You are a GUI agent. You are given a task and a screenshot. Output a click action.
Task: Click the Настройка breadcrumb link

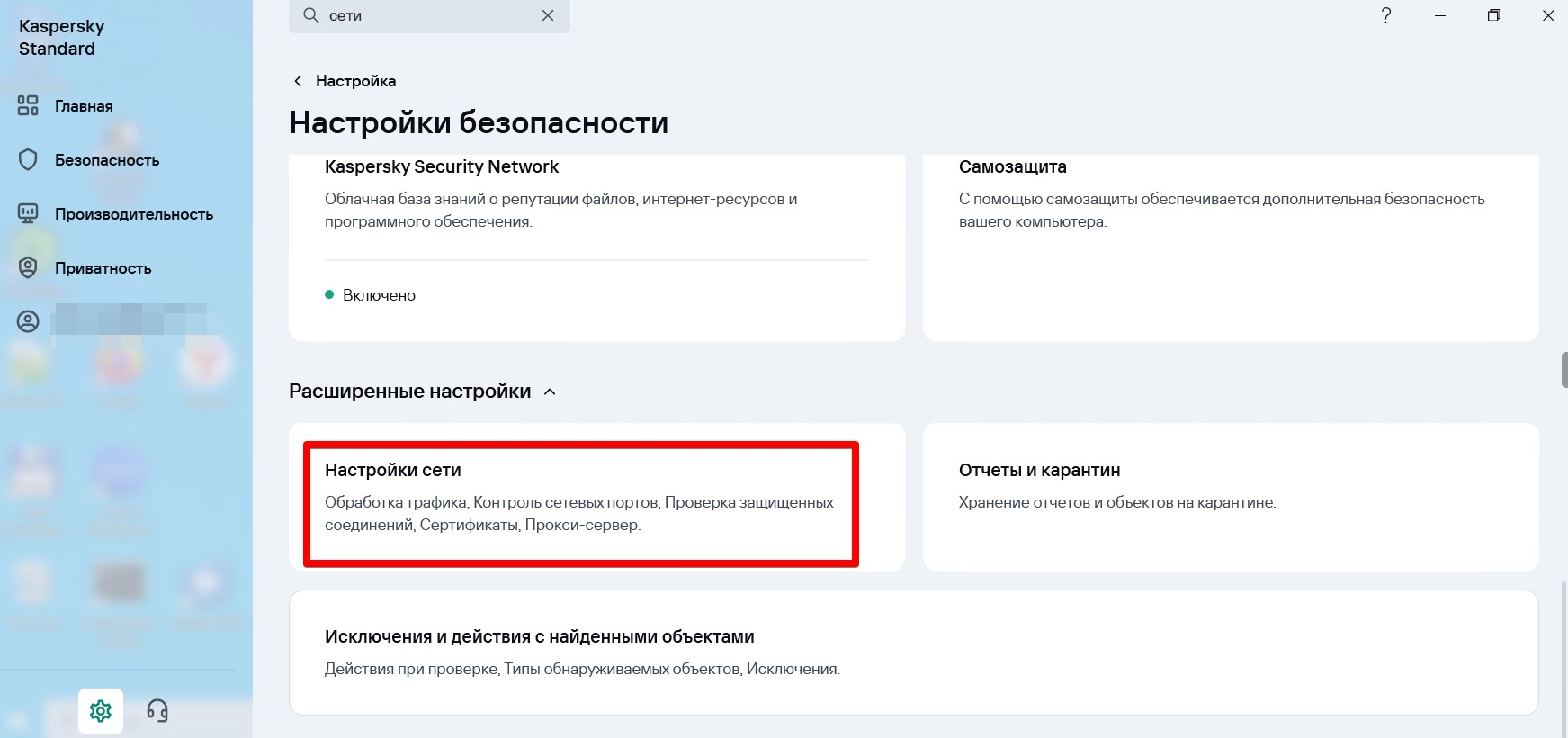pos(355,81)
